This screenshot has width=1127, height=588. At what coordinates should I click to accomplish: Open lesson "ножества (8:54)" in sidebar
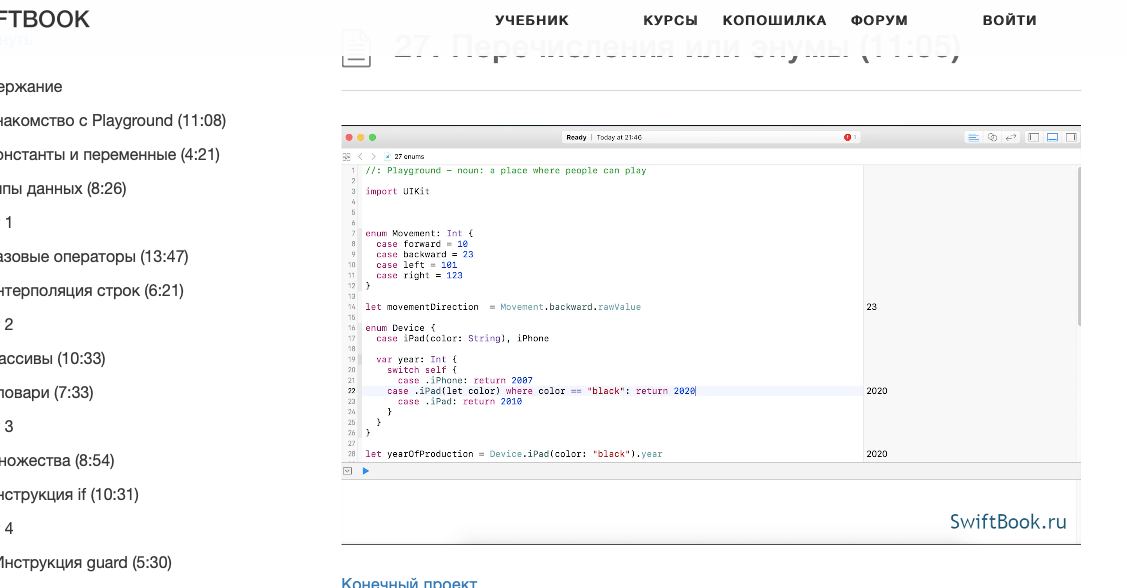[58, 461]
